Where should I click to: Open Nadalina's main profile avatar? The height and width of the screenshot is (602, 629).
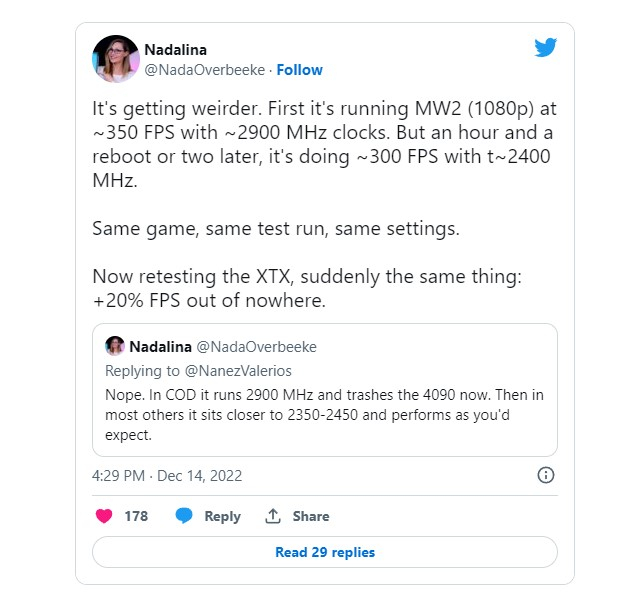pyautogui.click(x=114, y=59)
